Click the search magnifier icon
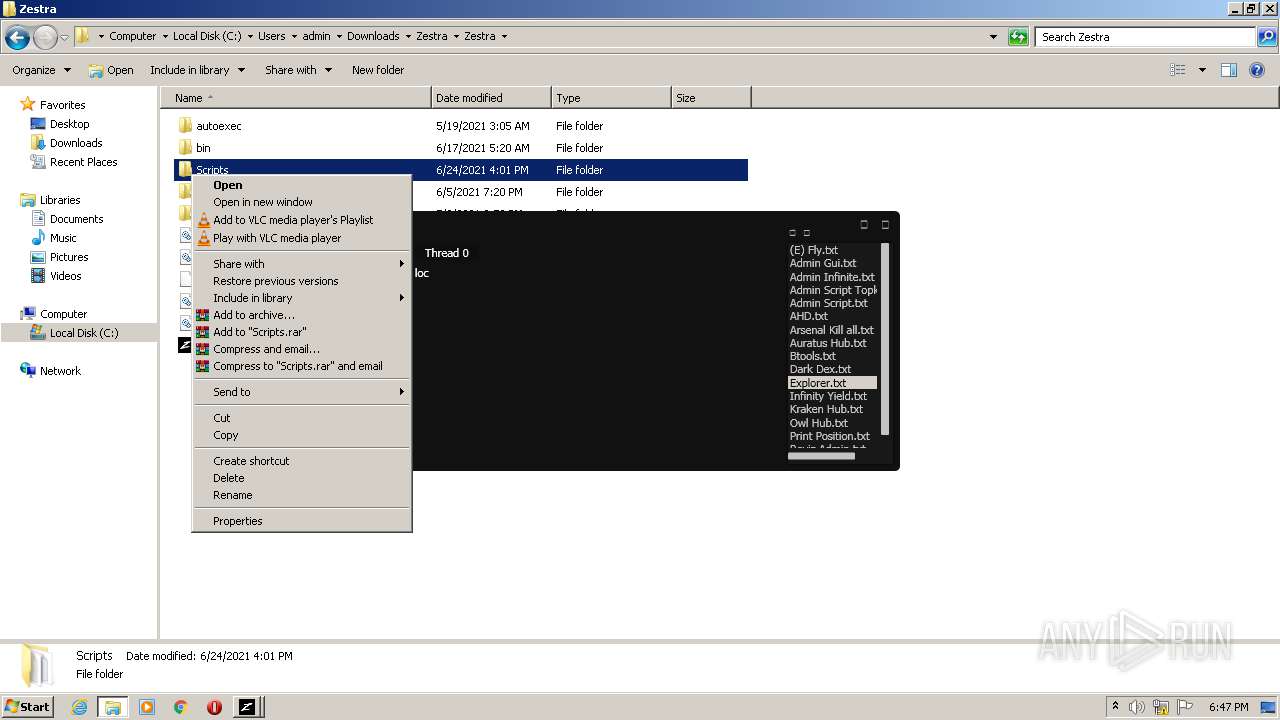This screenshot has width=1280, height=720. (x=1267, y=37)
